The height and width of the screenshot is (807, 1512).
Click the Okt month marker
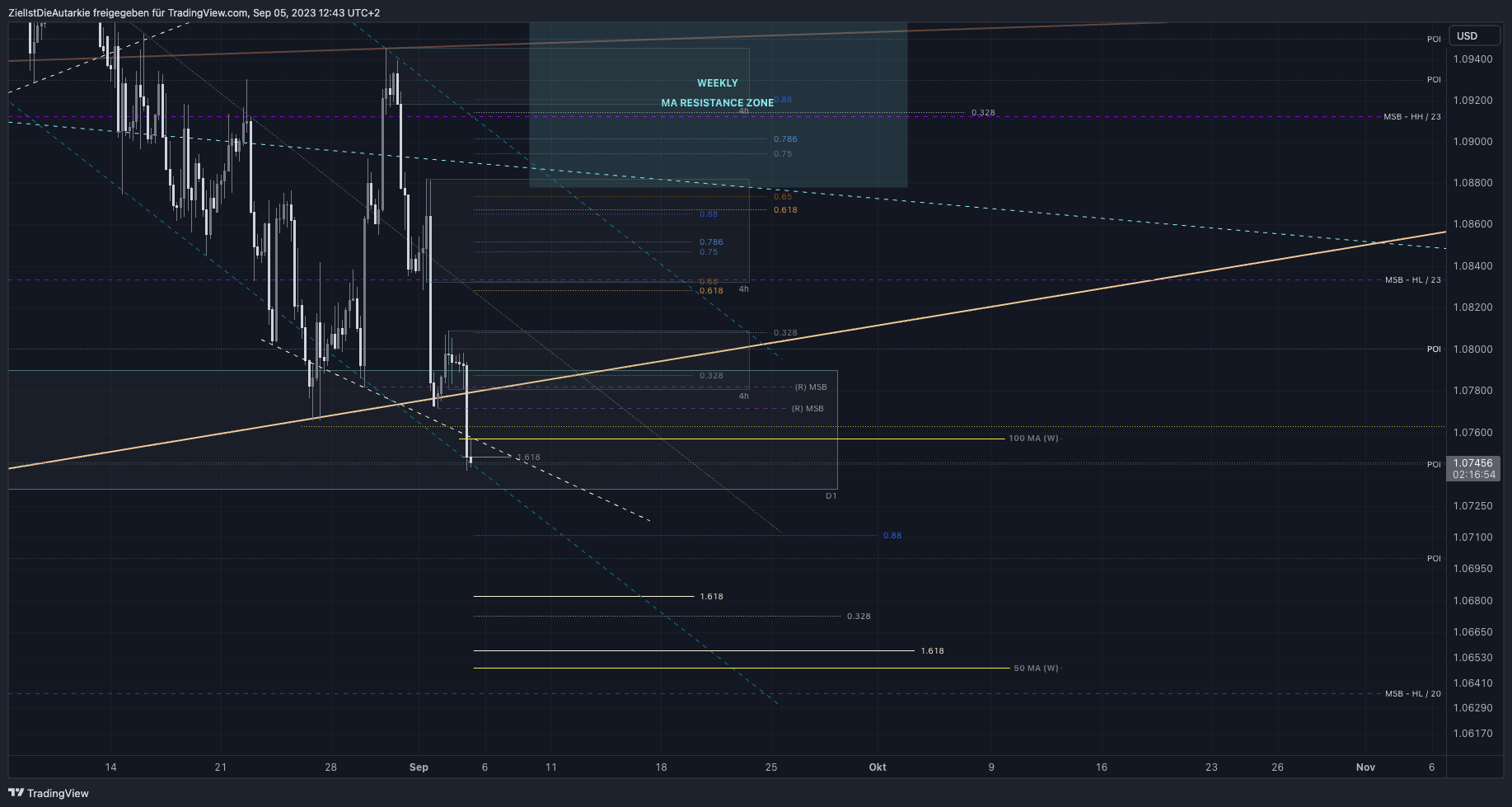pos(878,767)
